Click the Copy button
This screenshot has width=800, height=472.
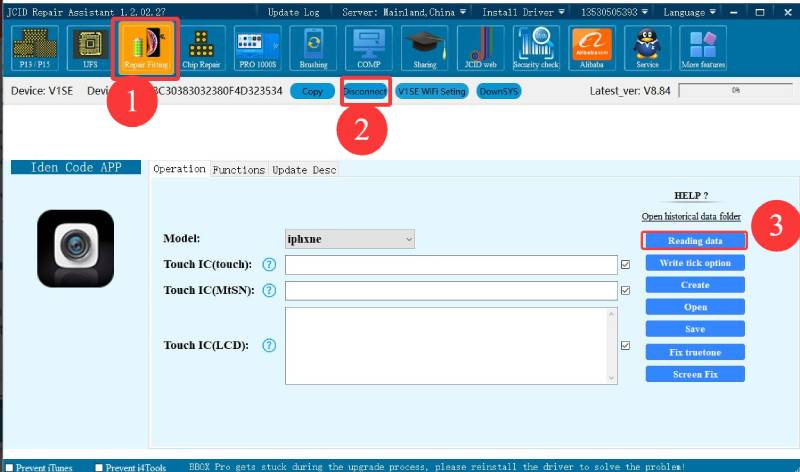[312, 91]
